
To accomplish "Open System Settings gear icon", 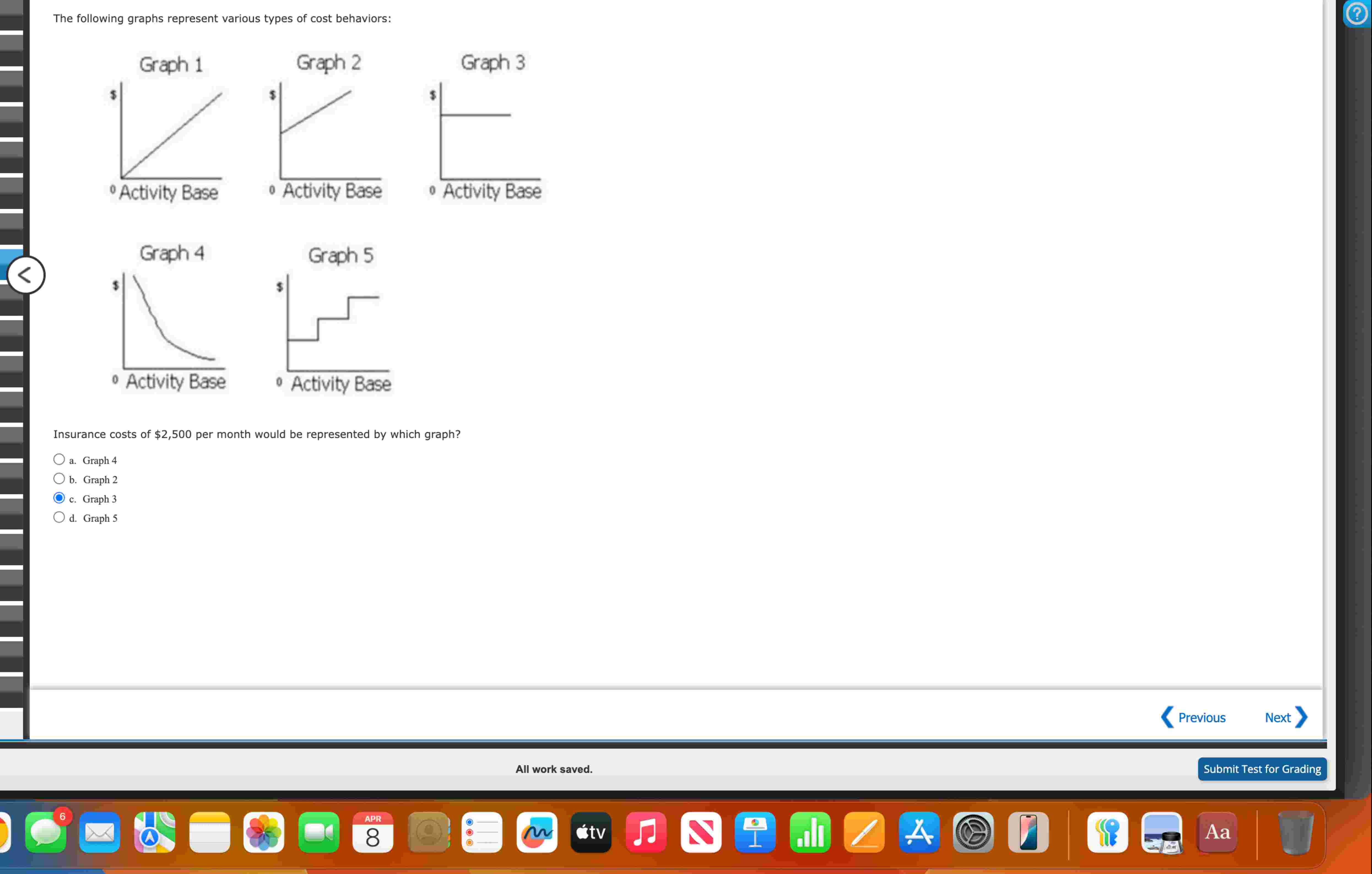I will [973, 832].
